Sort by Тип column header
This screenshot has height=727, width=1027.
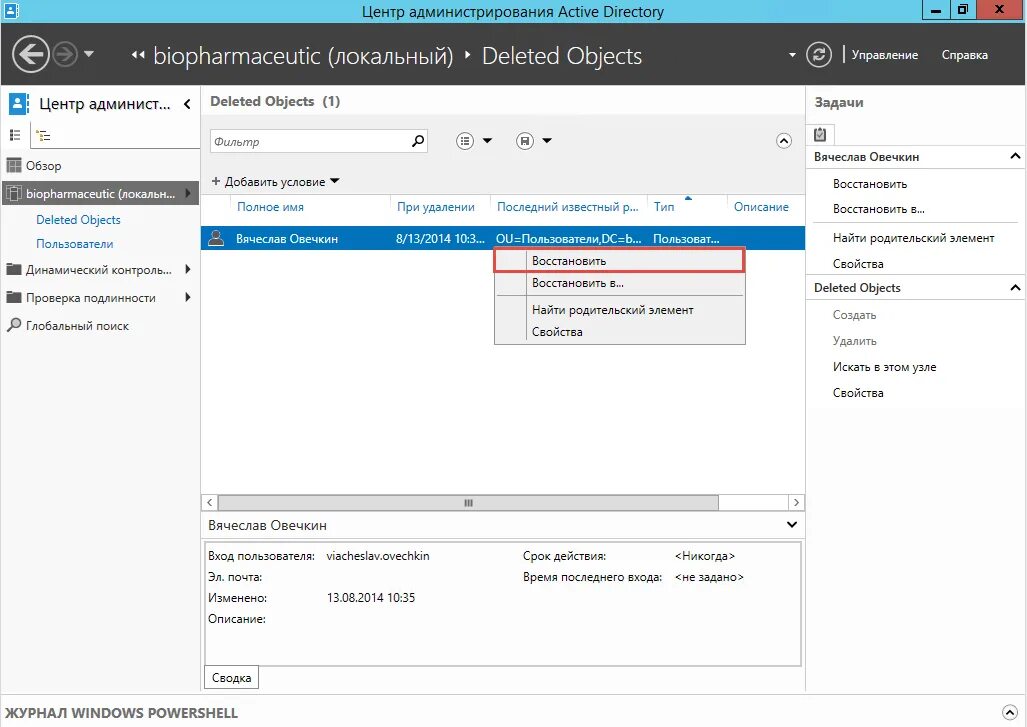coord(663,207)
